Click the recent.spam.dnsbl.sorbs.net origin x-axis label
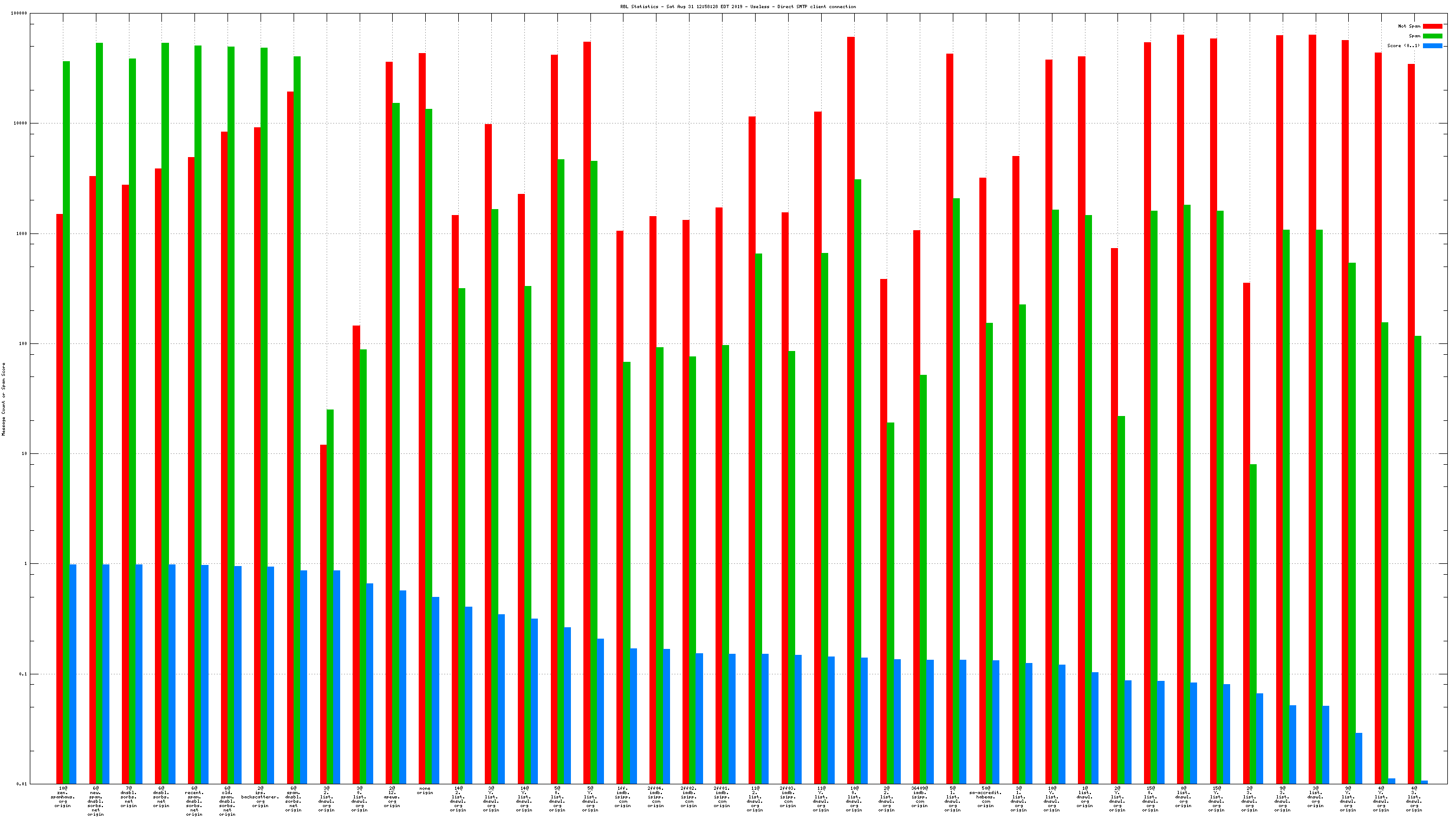1456x819 pixels. tap(194, 801)
